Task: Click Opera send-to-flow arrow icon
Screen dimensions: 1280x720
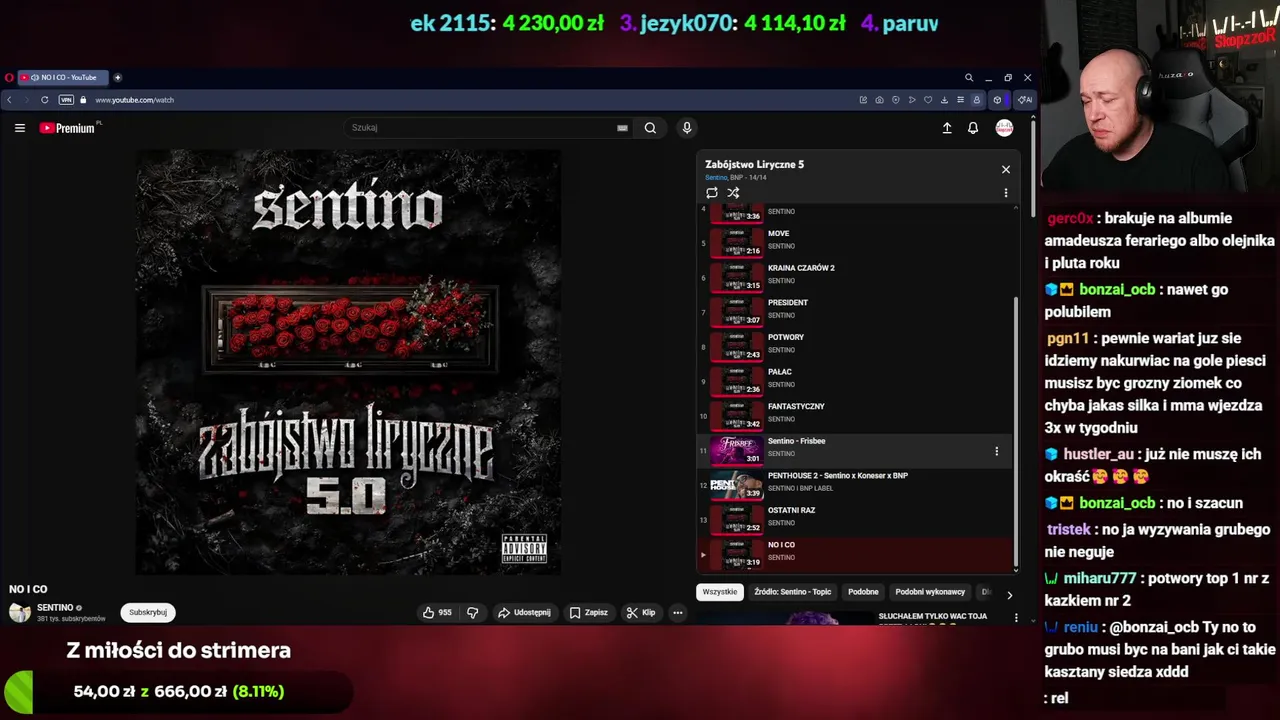Action: point(912,100)
